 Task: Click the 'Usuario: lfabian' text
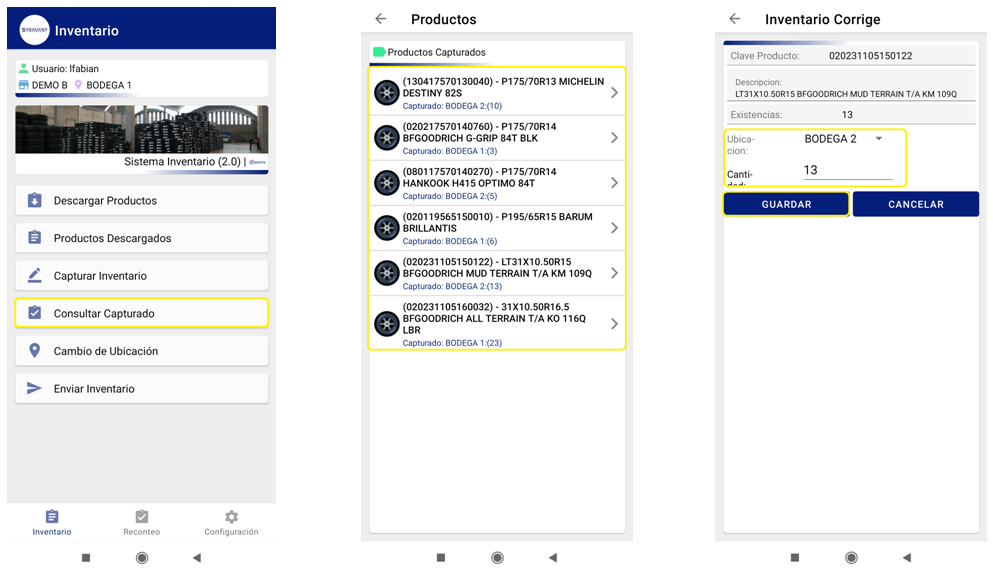(65, 68)
